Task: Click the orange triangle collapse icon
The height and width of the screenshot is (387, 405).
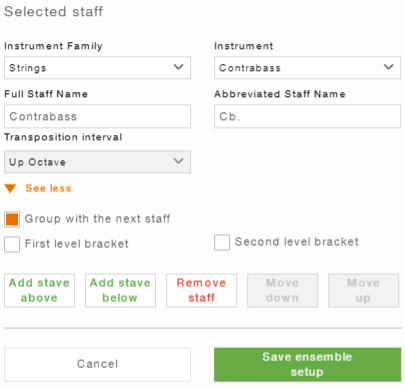Action: pos(10,189)
